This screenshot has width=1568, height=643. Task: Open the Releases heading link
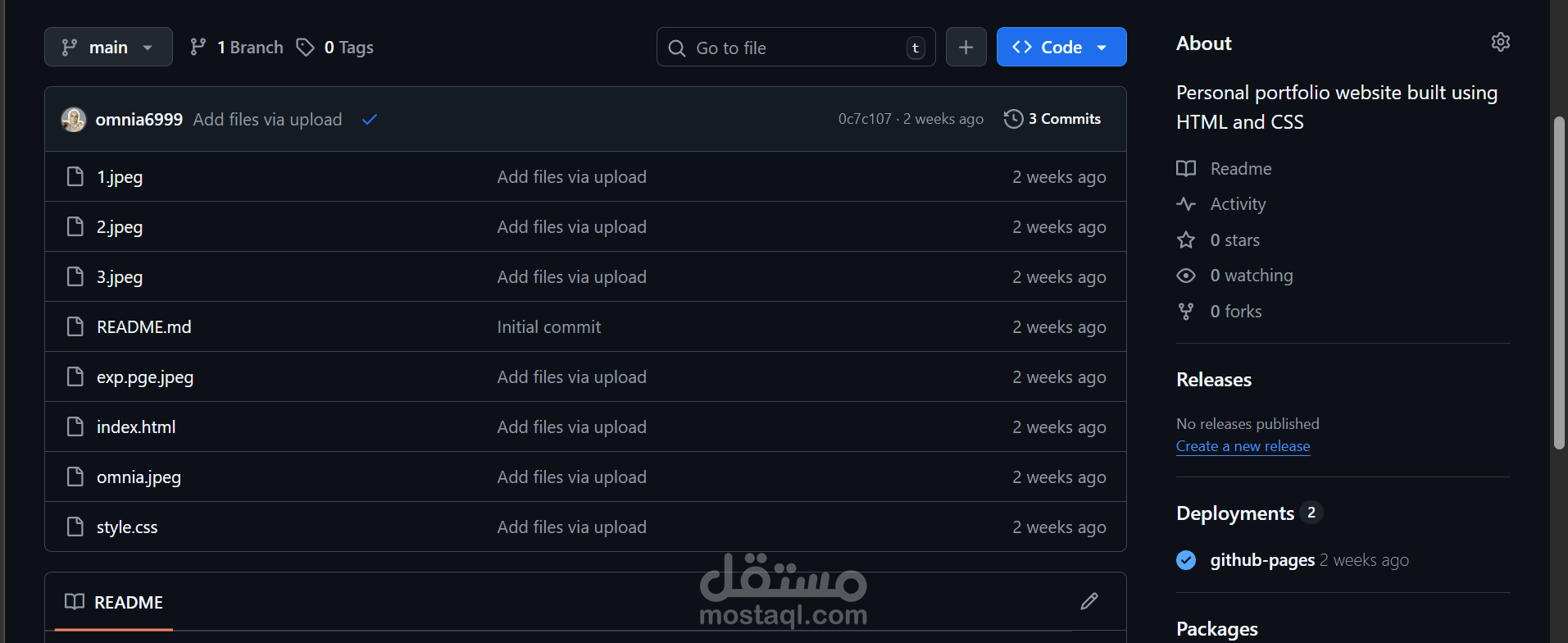coord(1214,380)
